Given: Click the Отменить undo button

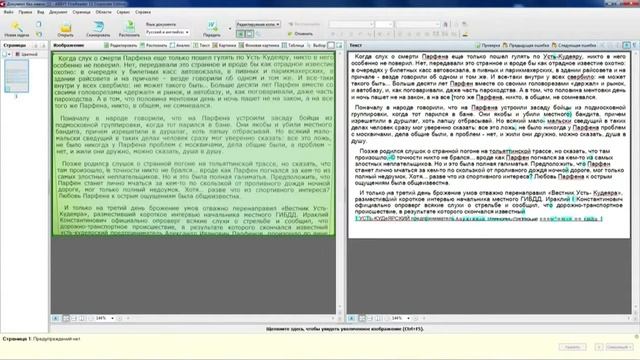Looking at the screenshot, I should 300,34.
